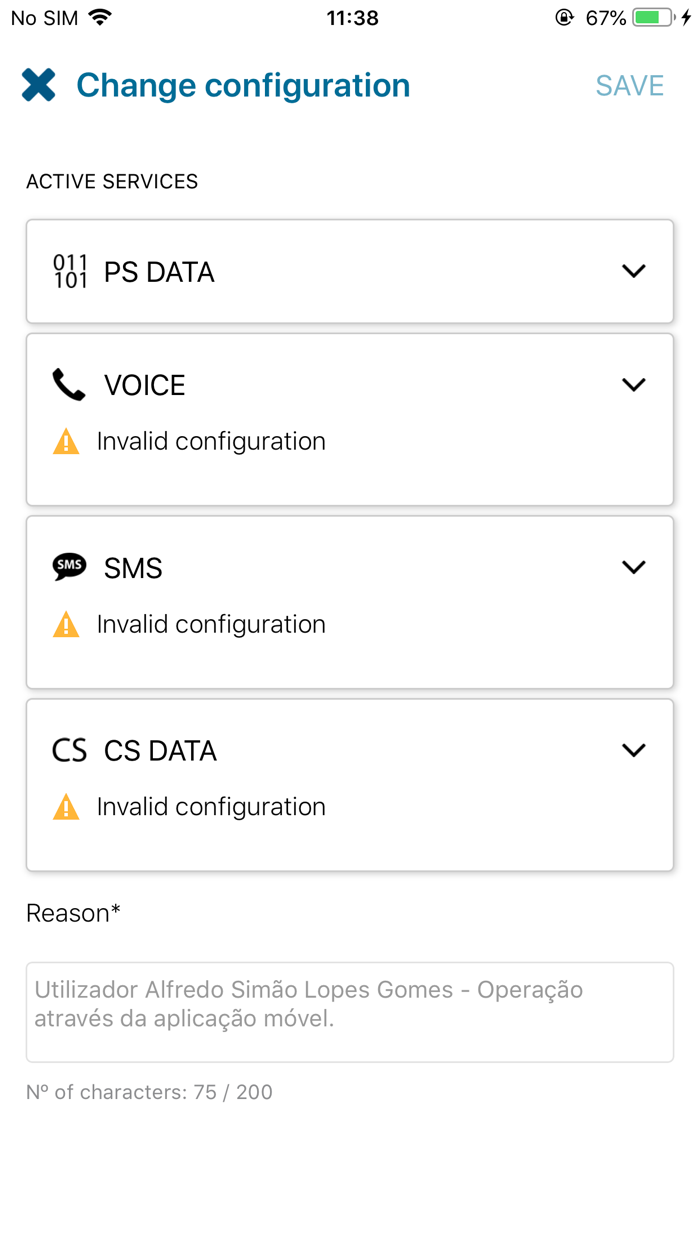
Task: Click the PS DATA binary code icon
Action: (68, 269)
